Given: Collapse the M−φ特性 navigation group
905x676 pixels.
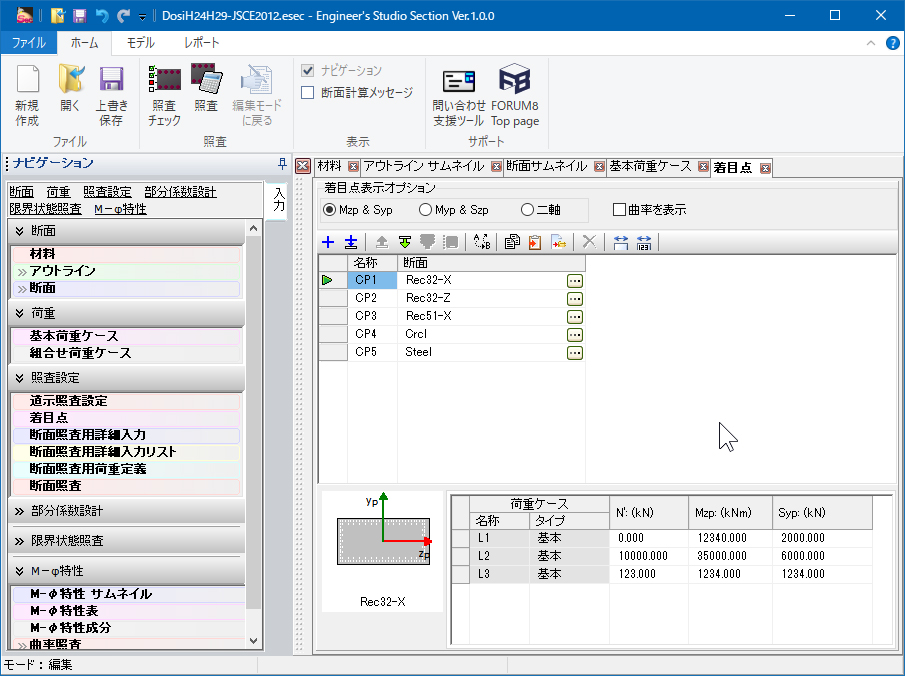Looking at the screenshot, I should pos(20,571).
